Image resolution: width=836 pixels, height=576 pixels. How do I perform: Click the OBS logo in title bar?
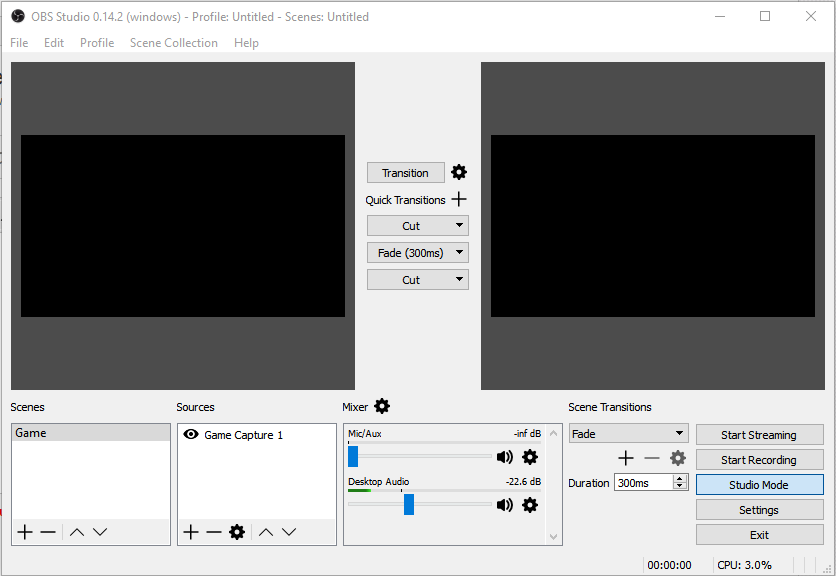coord(18,17)
